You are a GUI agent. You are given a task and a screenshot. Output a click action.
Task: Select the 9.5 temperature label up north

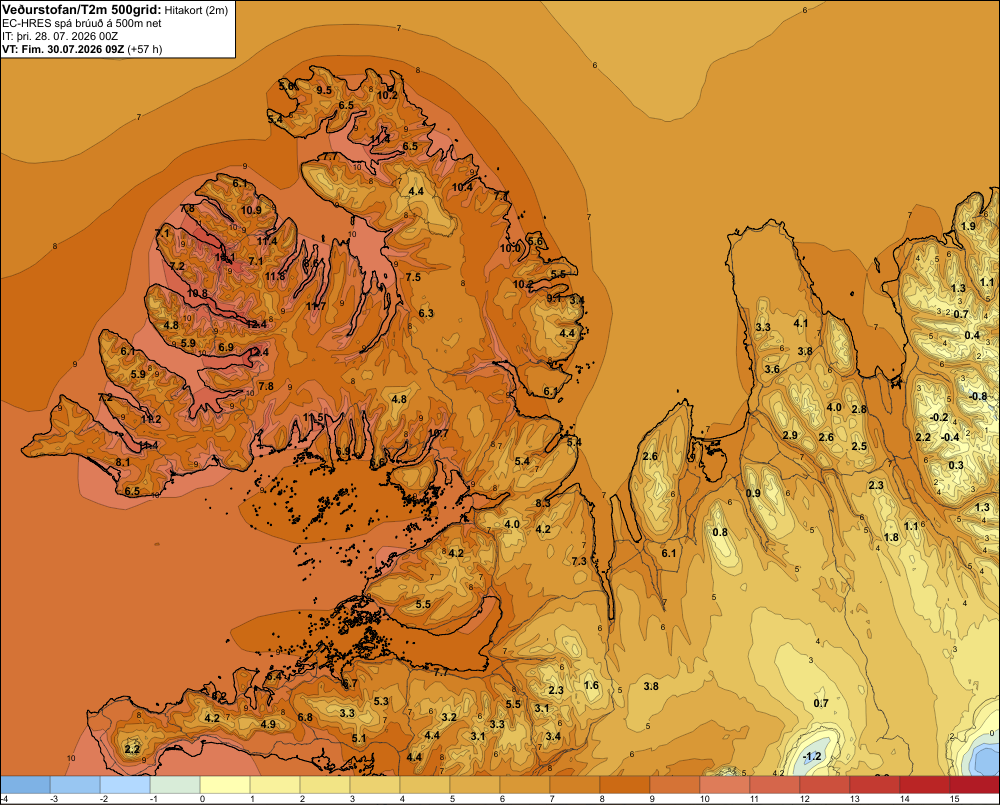tap(324, 90)
